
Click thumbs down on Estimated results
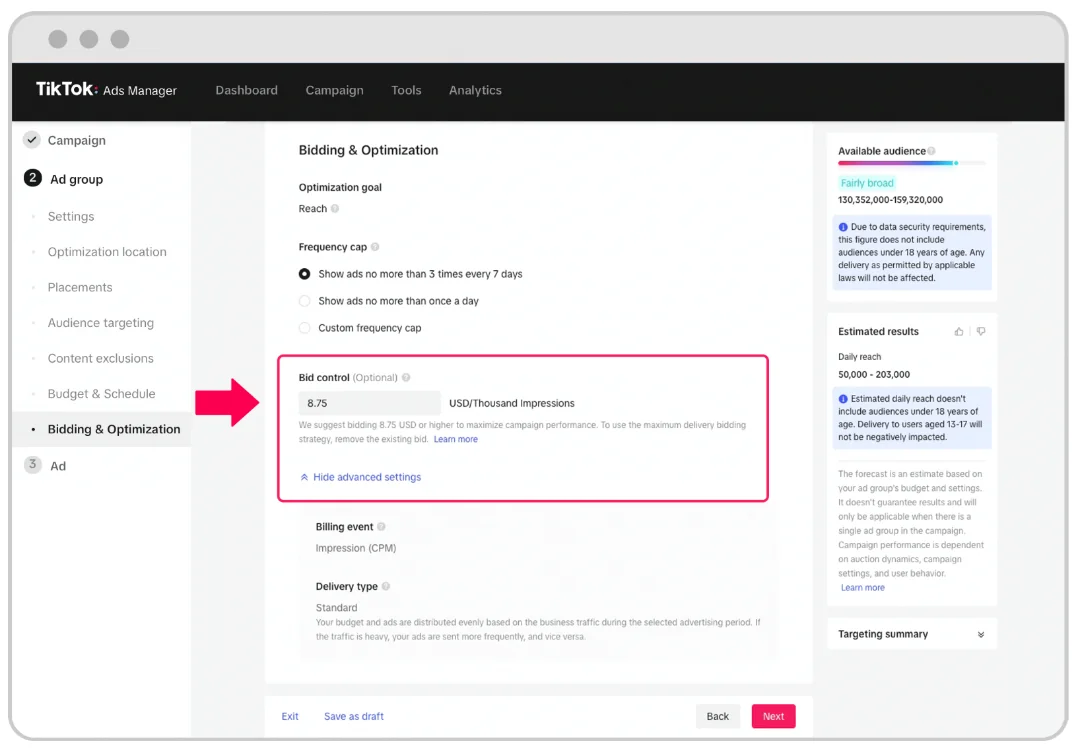tap(981, 331)
